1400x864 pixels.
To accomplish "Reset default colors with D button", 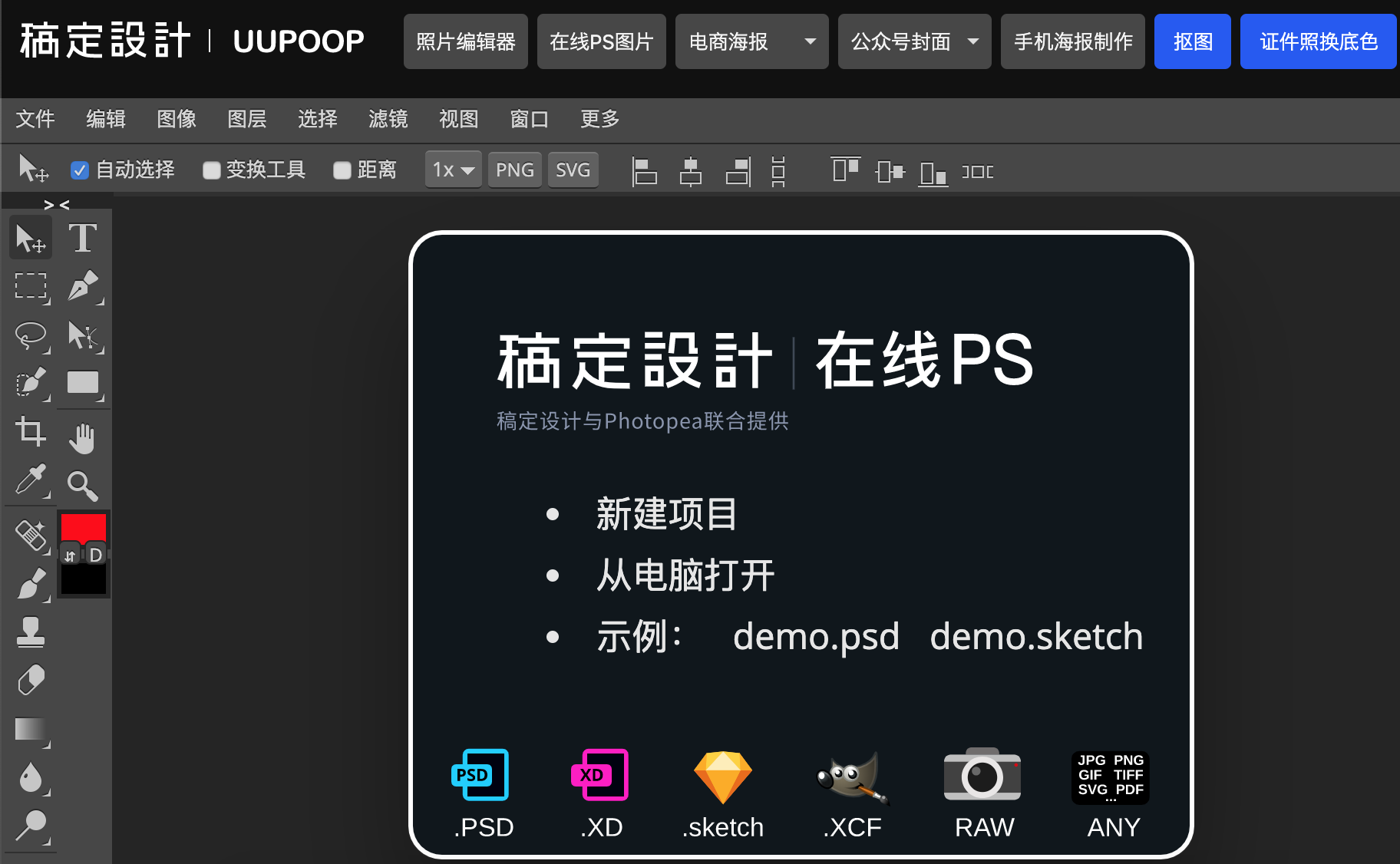I will 95,554.
